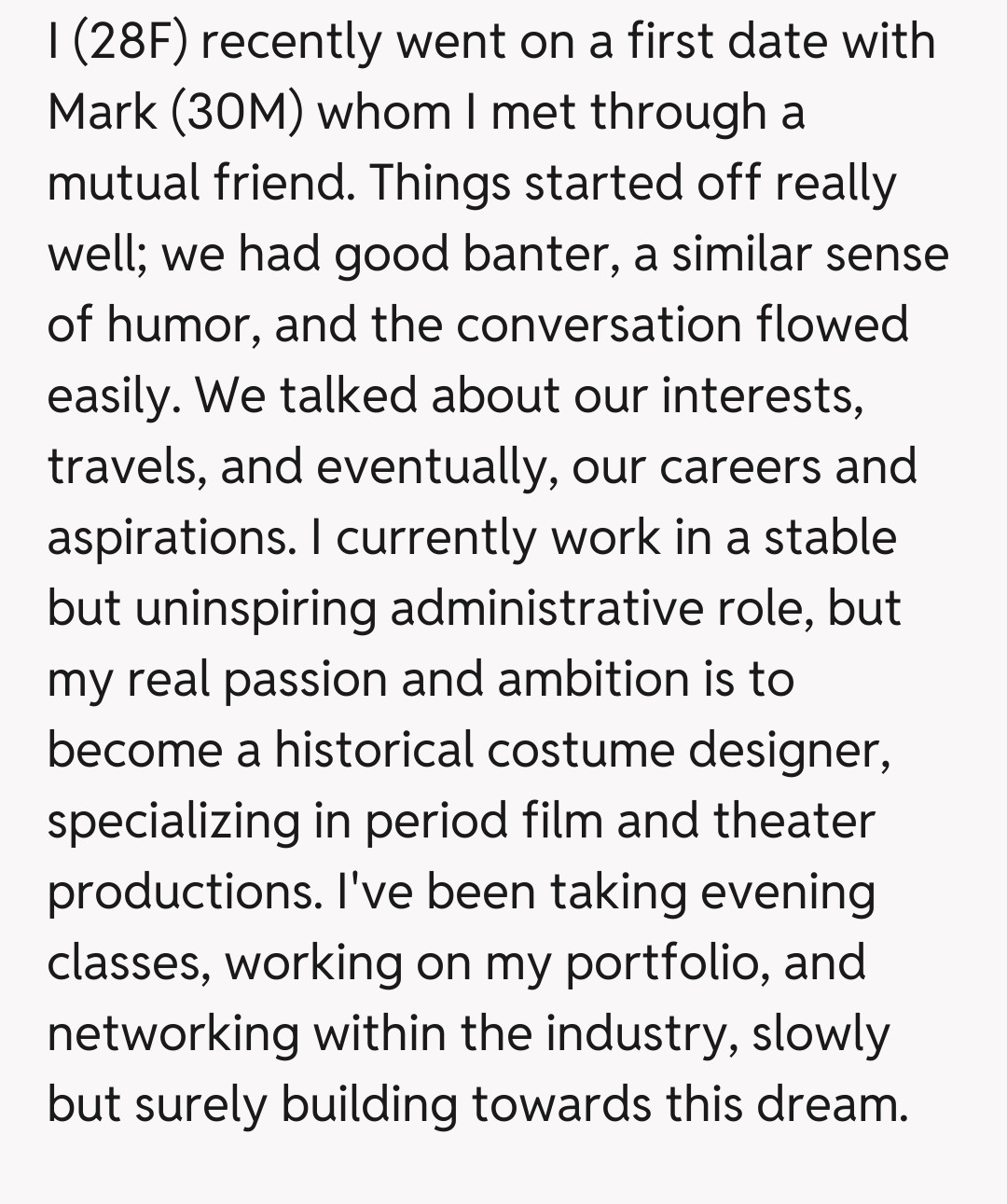Viewport: 1007px width, 1204px height.
Task: Click the word "conversation"
Action: (x=599, y=325)
